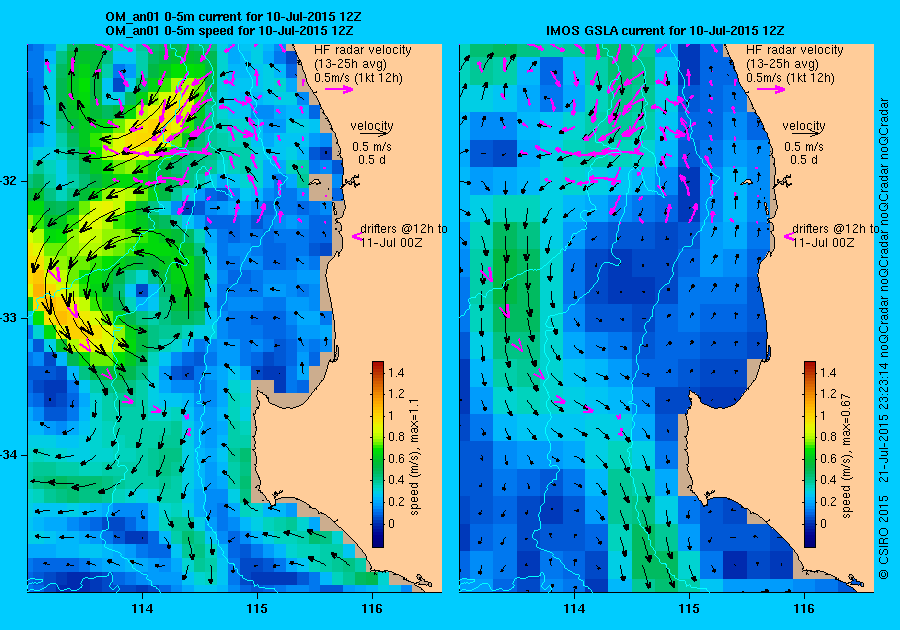Screen dimensions: 900x630
Task: Click '0.5m/s (1kt 12h)' text in left map
Action: click(359, 77)
